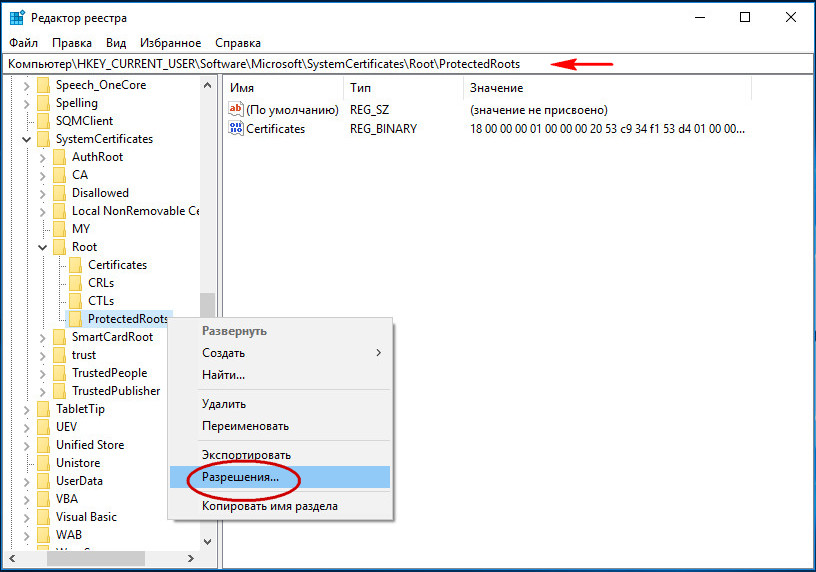Image resolution: width=816 pixels, height=572 pixels.
Task: Click the CA folder icon
Action: click(60, 175)
